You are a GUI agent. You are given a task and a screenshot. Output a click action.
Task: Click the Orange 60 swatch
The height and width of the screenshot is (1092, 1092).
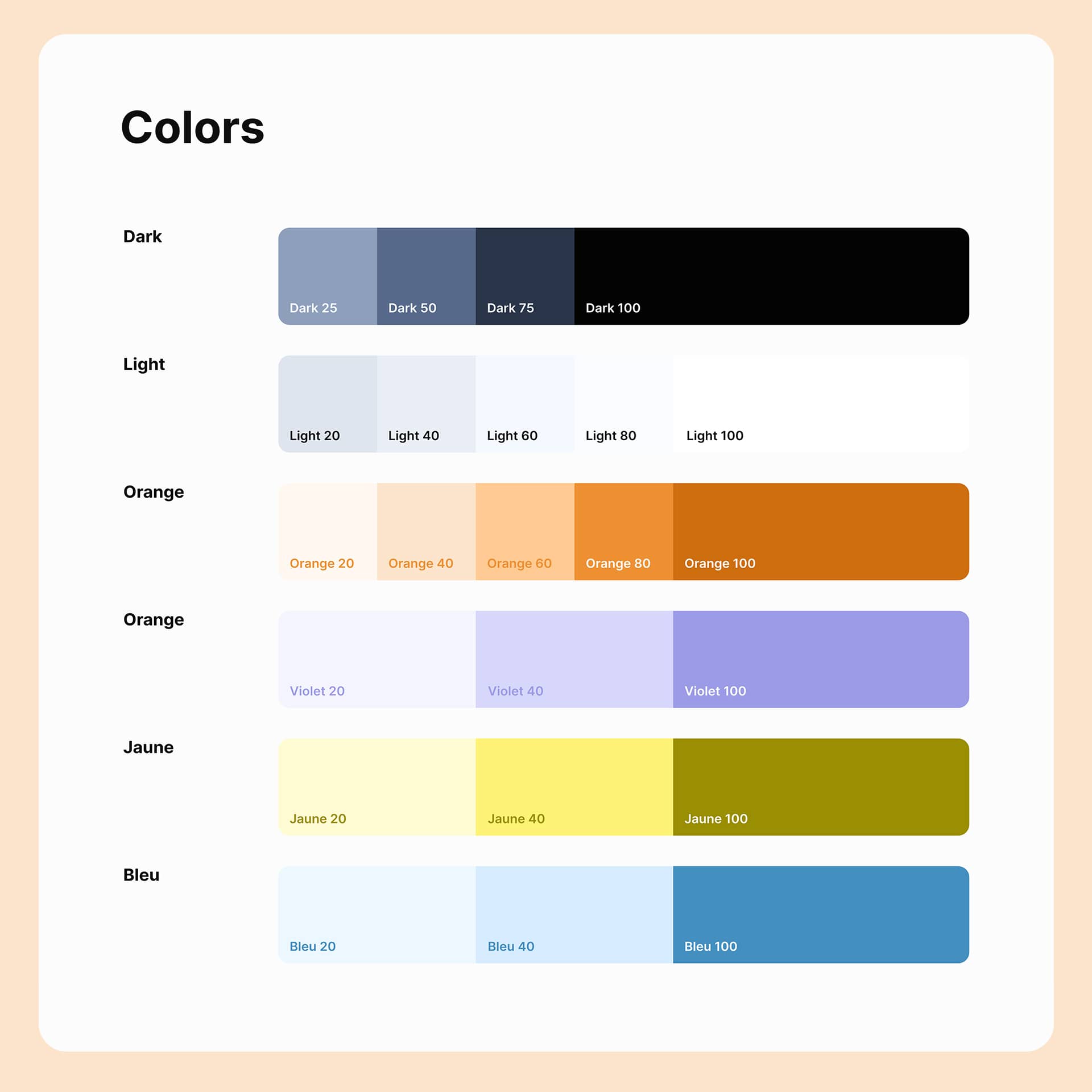(x=525, y=532)
